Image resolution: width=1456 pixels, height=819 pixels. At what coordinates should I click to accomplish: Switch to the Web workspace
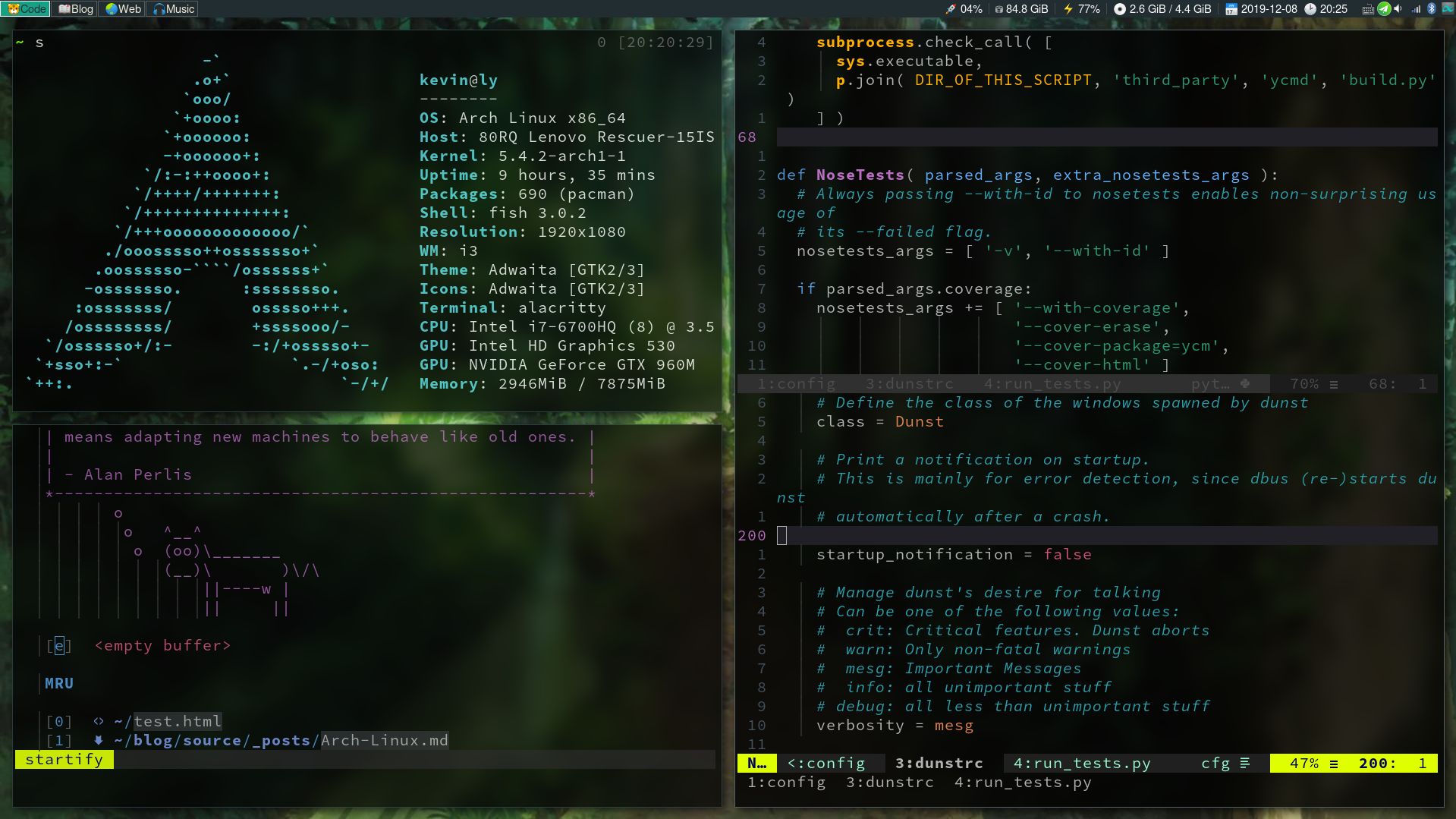(123, 9)
